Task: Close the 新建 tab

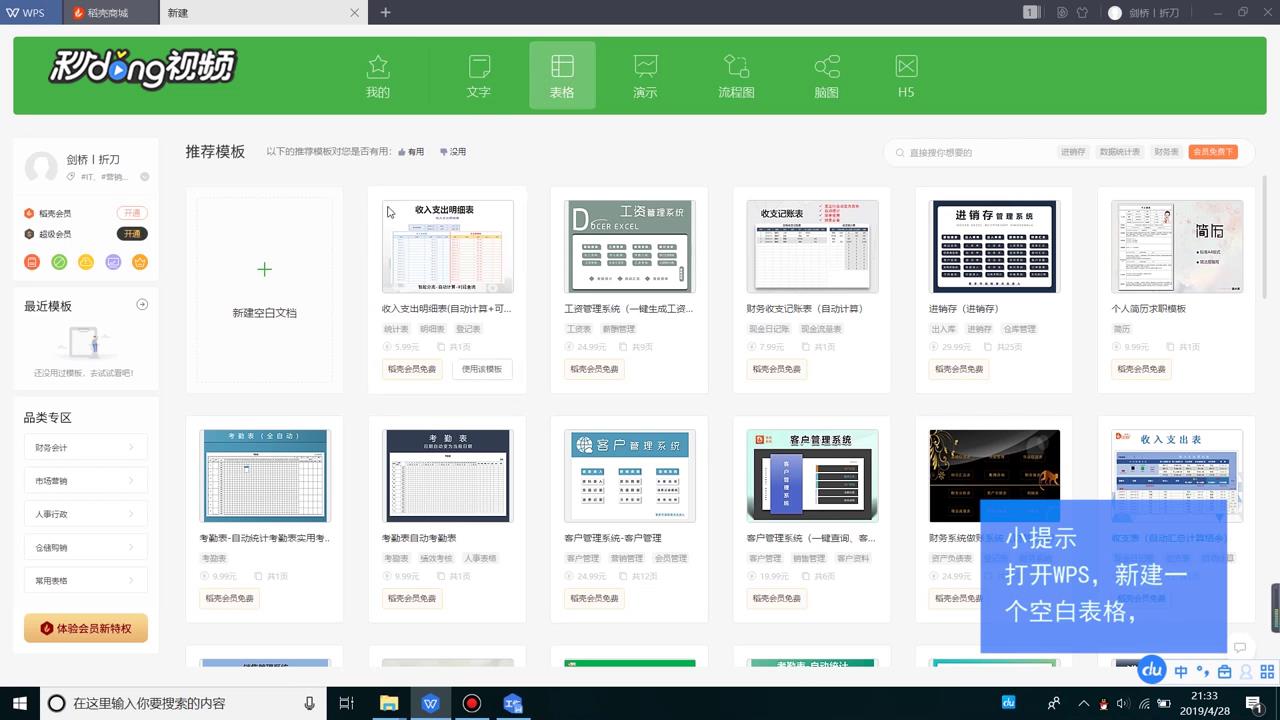Action: point(354,12)
